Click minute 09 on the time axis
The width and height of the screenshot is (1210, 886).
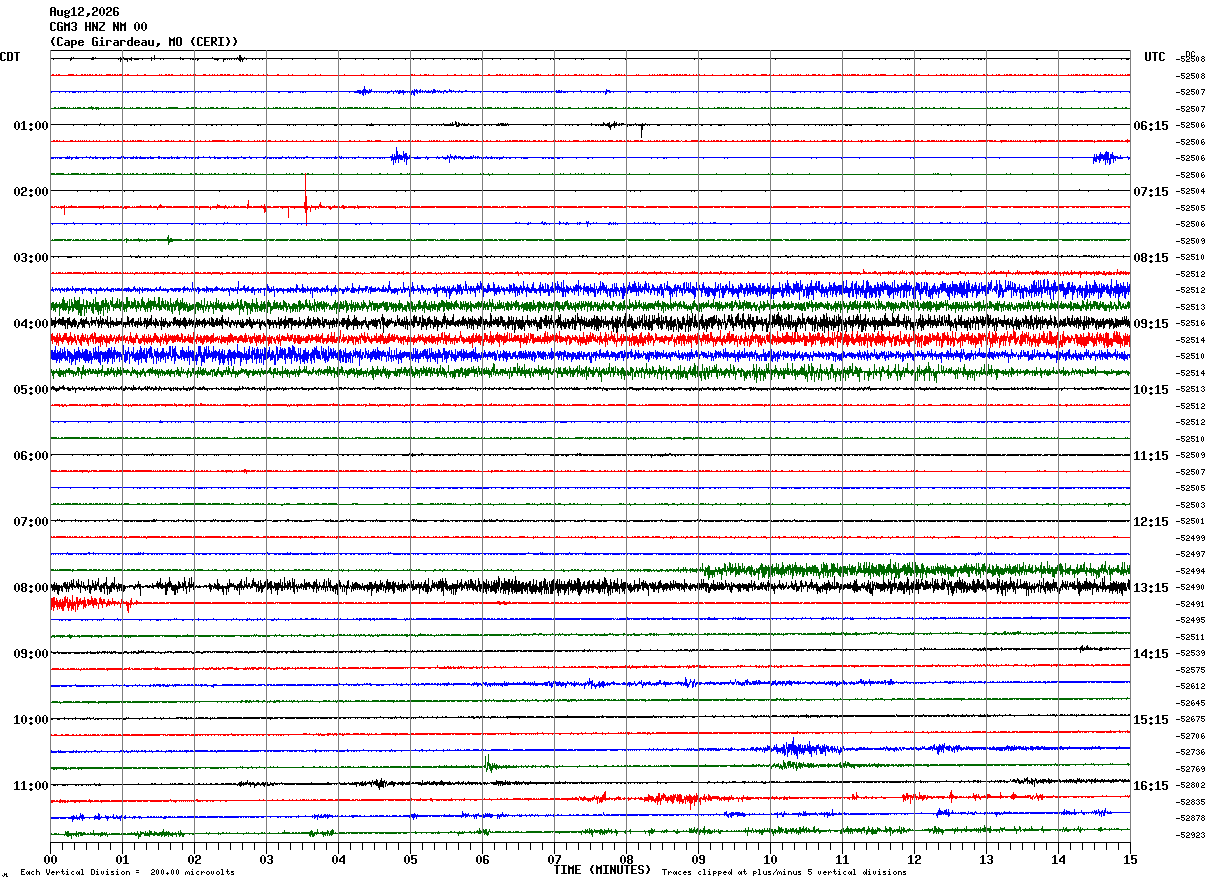point(698,859)
